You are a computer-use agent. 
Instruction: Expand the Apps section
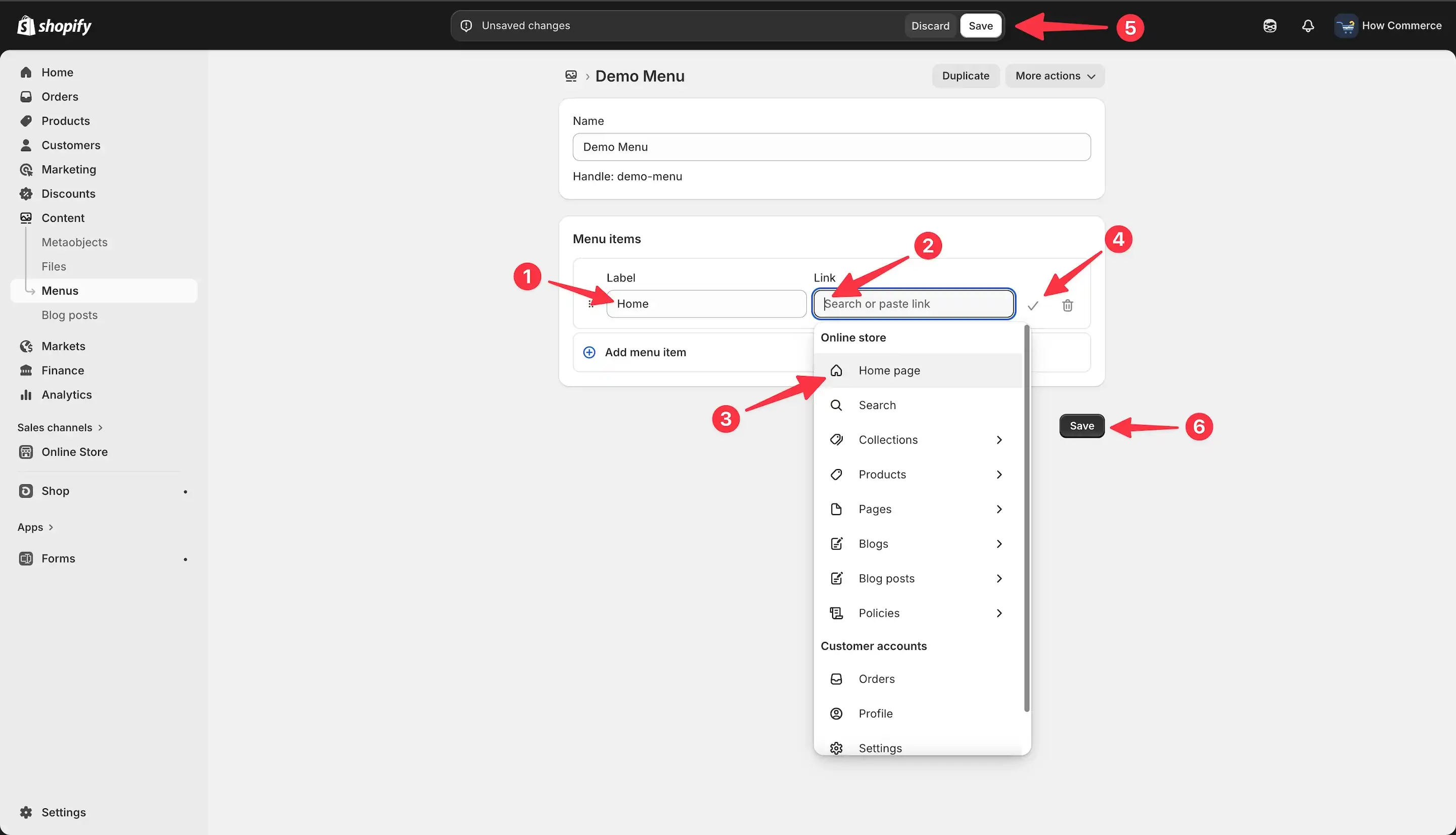pos(35,527)
